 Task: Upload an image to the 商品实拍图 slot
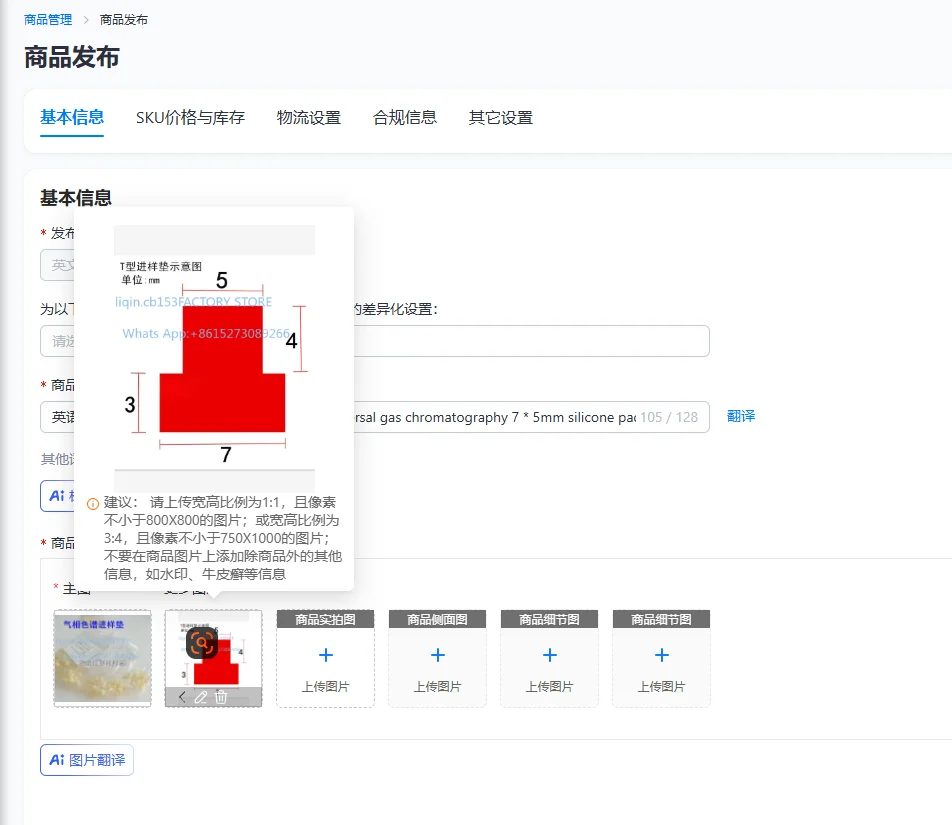(325, 659)
